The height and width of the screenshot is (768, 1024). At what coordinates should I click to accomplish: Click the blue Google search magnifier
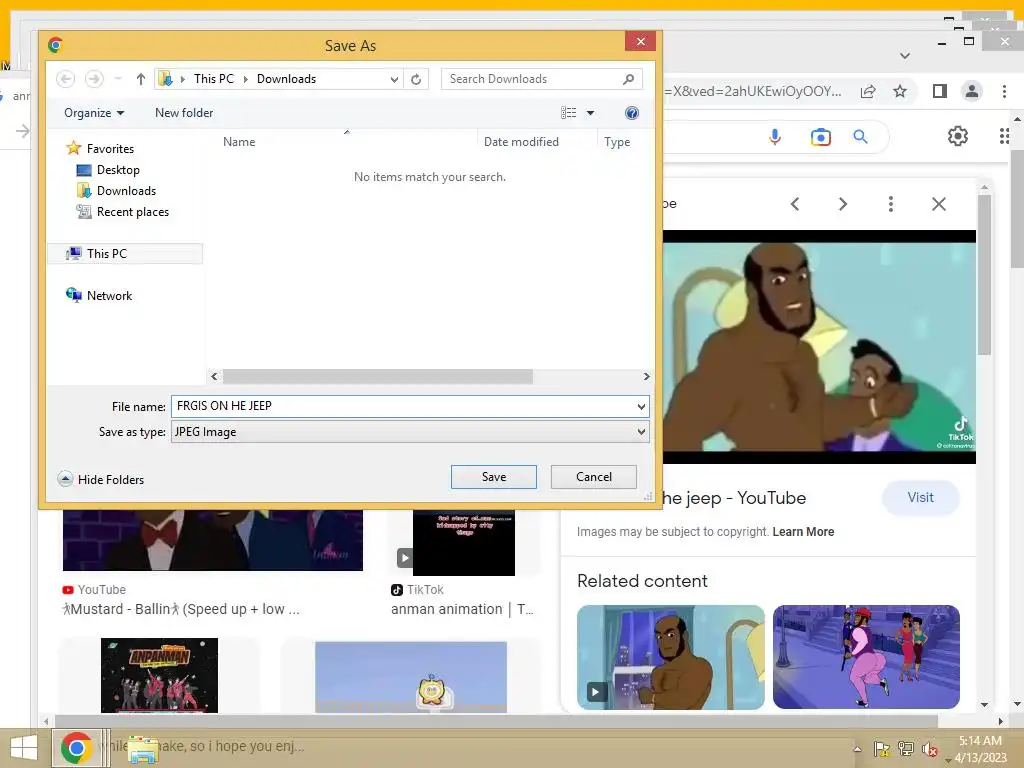click(861, 136)
